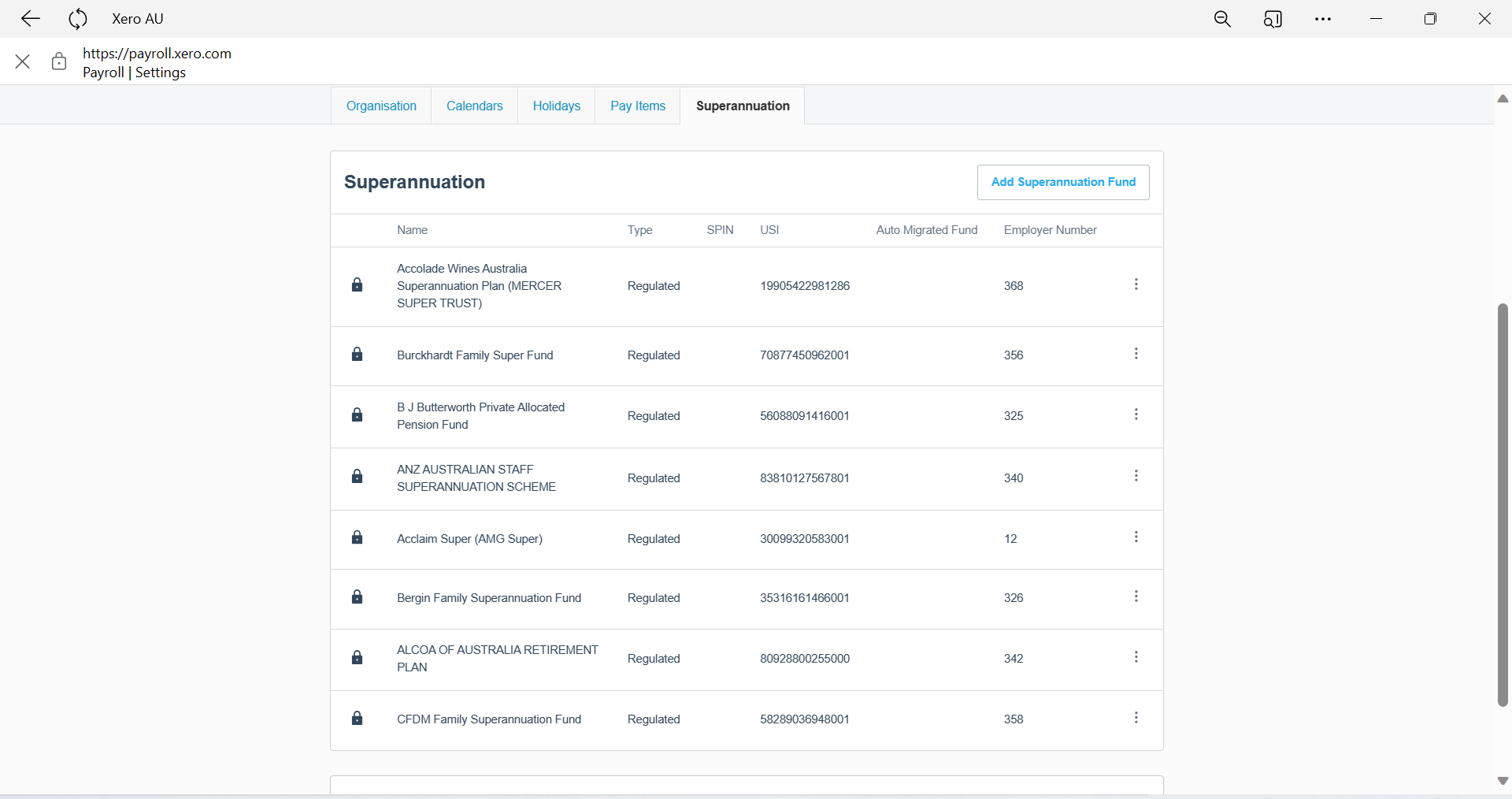The height and width of the screenshot is (799, 1512).
Task: Open options menu for ANZ Australian Staff scheme
Action: pyautogui.click(x=1136, y=476)
